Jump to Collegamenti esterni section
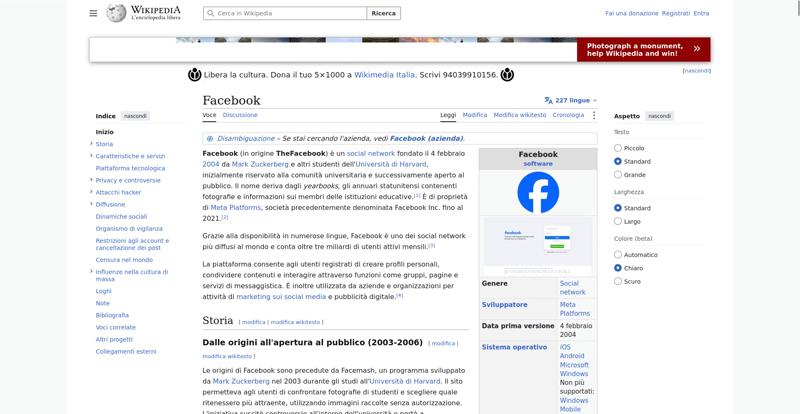This screenshot has width=800, height=414. (126, 352)
